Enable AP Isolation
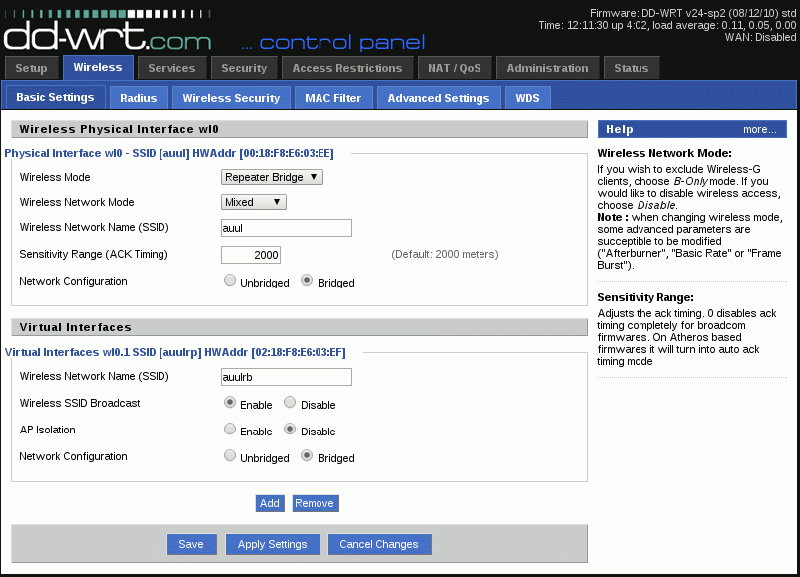Screen dimensions: 800x577 (x=230, y=429)
